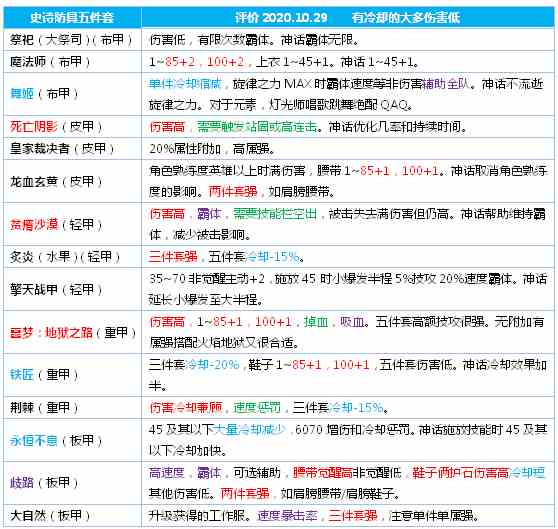Click header text 有冷却的大多伤害低
The image size is (558, 529).
point(406,17)
